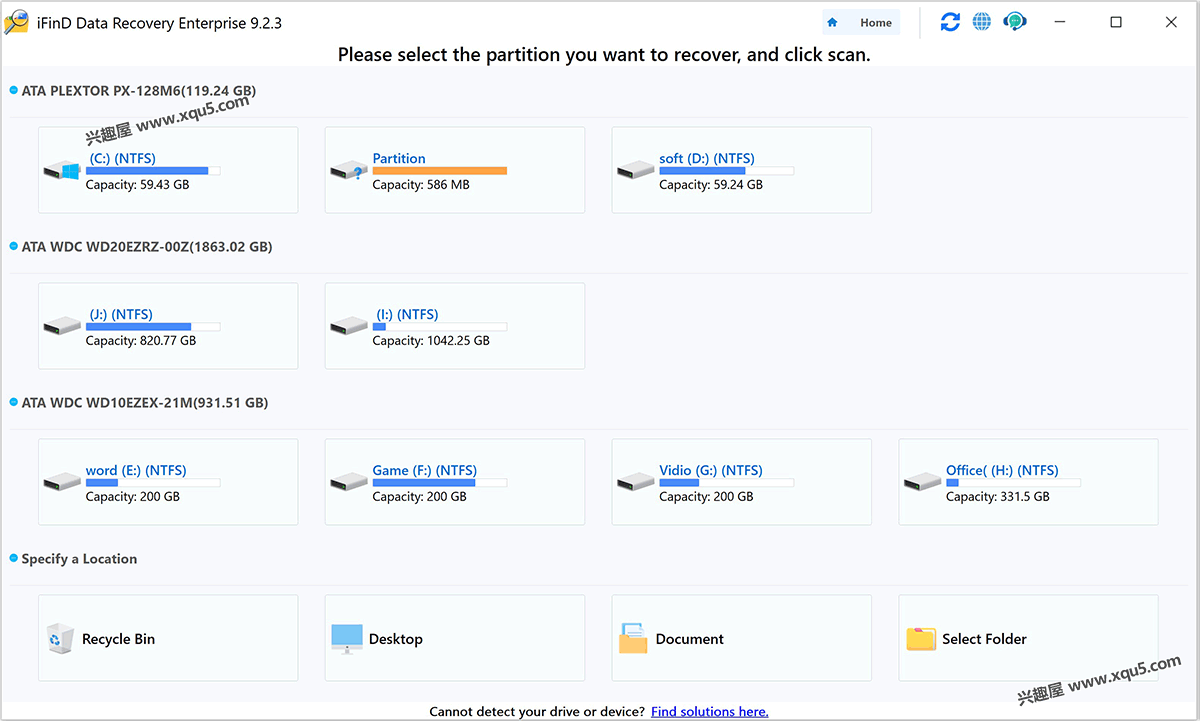Click the (C:) (NTFS) label
Screen dimensions: 1200x721
[x=123, y=158]
